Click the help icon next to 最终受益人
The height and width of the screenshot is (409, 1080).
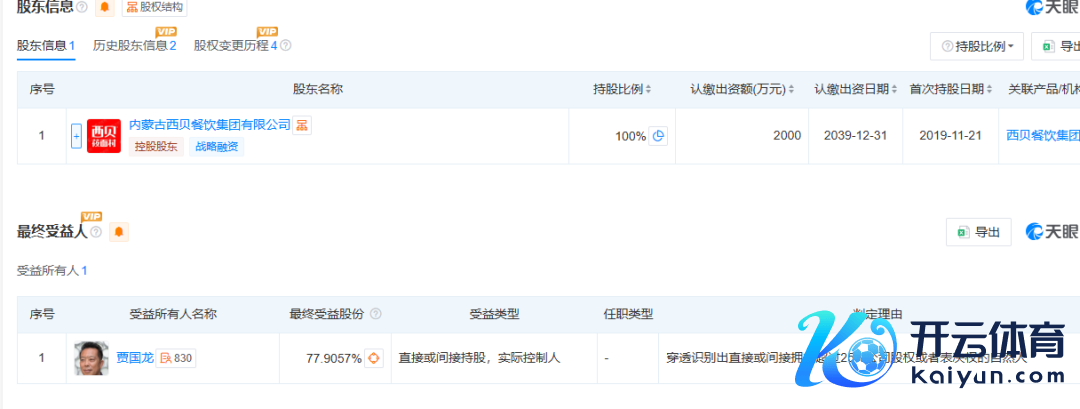[96, 232]
